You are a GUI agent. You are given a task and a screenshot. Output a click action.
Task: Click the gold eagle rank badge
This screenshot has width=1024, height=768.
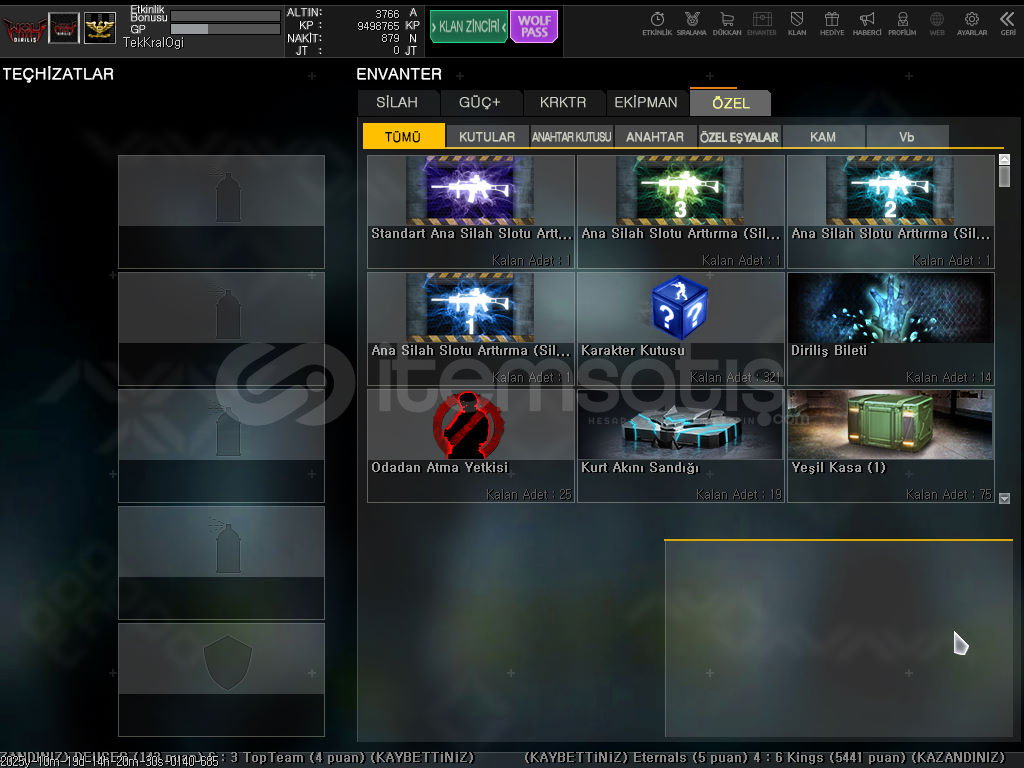(100, 28)
